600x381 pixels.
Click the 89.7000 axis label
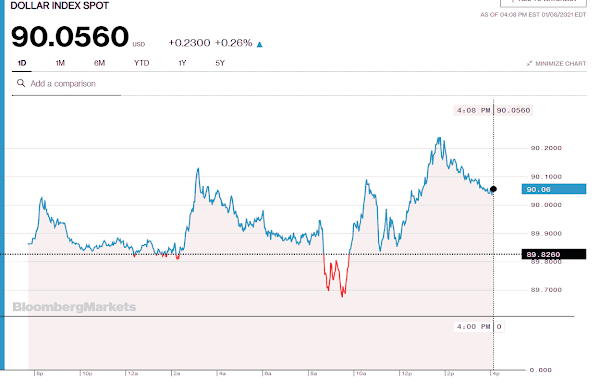(546, 290)
